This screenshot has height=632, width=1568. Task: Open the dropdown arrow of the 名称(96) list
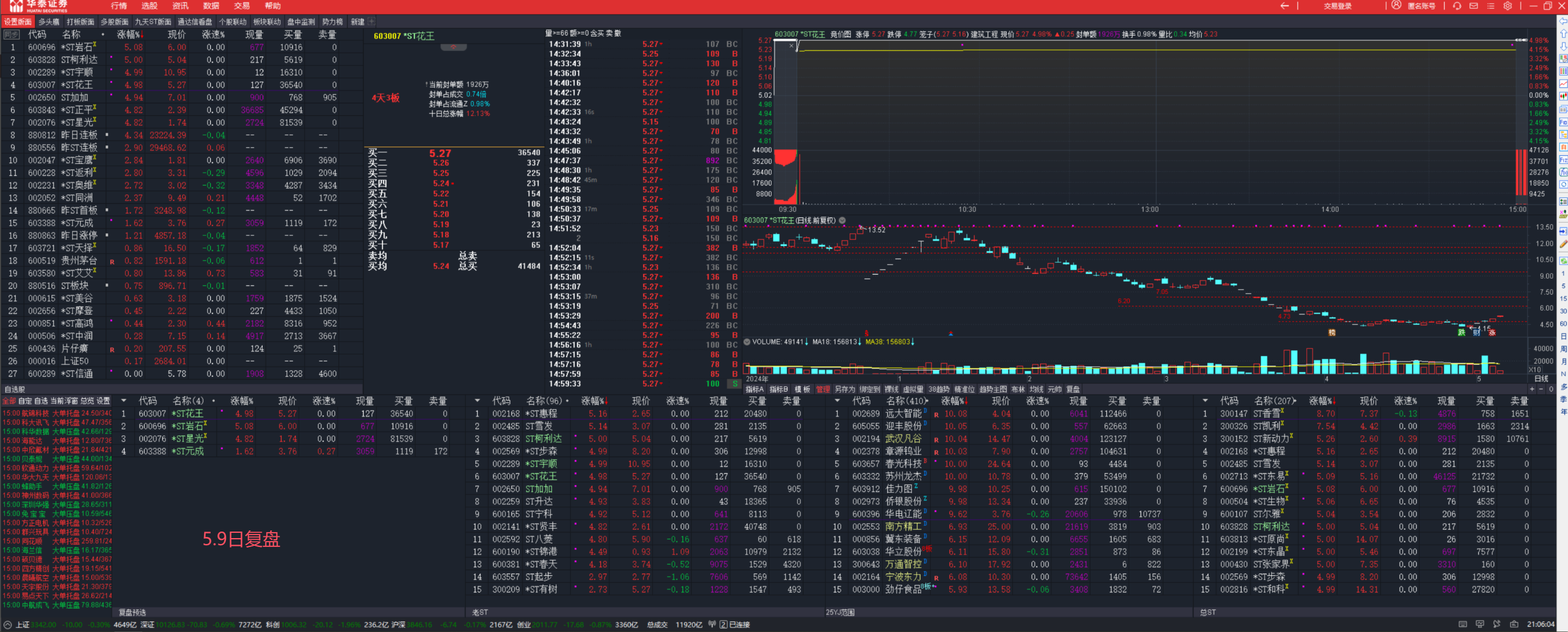click(477, 400)
